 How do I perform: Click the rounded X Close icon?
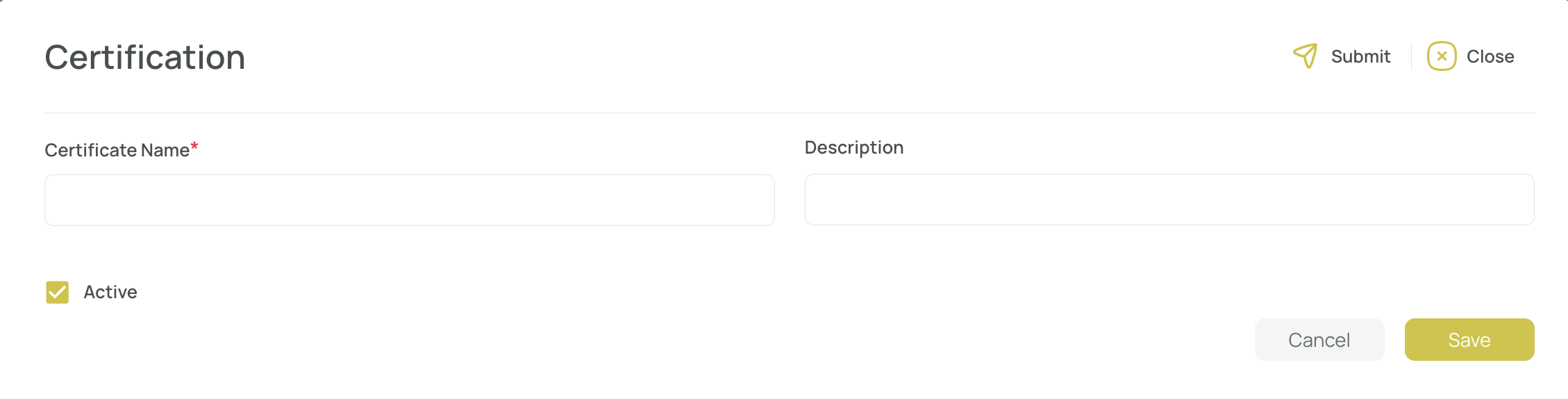click(x=1442, y=56)
